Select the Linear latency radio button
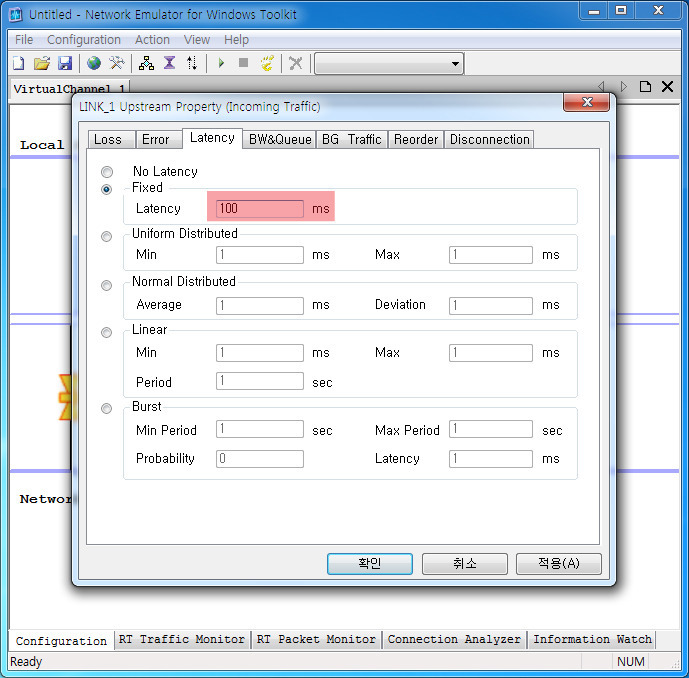This screenshot has width=689, height=678. pyautogui.click(x=106, y=332)
